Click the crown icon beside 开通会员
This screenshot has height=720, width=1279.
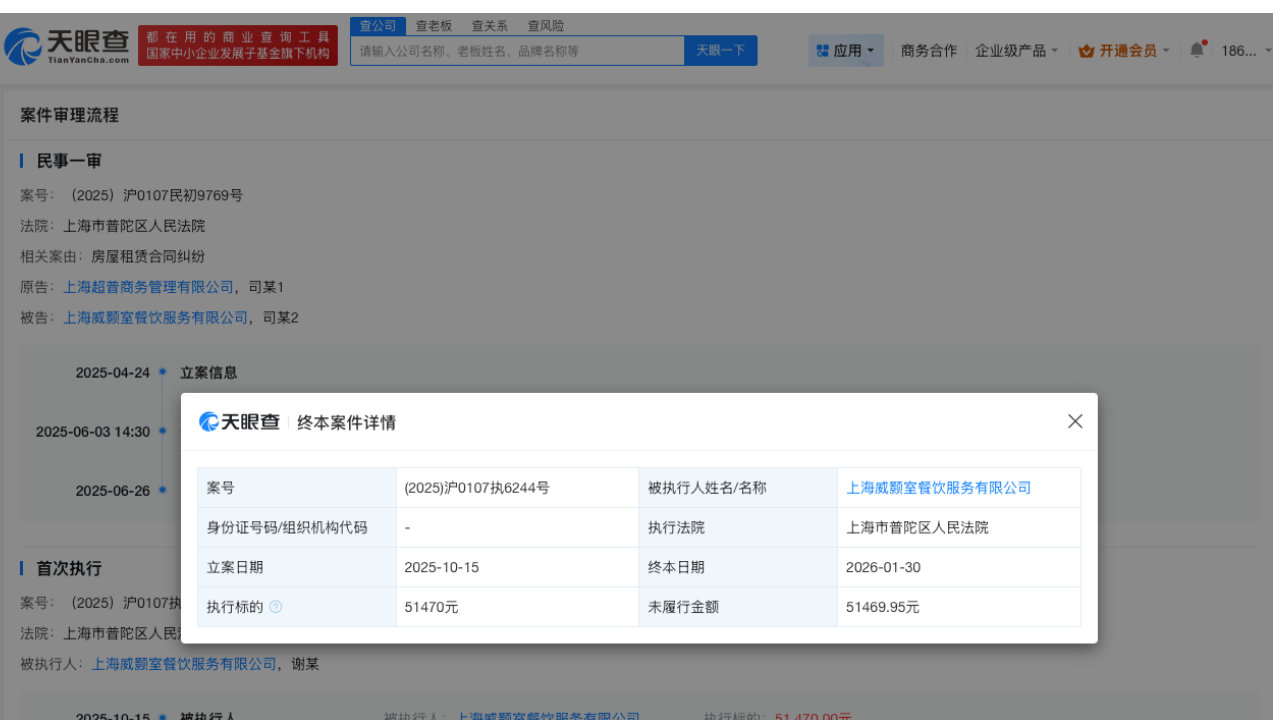[x=1086, y=50]
